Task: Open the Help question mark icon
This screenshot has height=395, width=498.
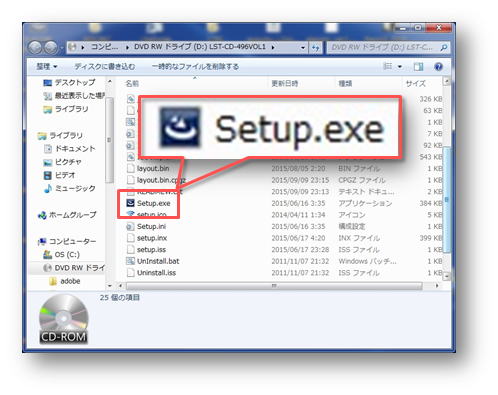Action: (x=438, y=67)
